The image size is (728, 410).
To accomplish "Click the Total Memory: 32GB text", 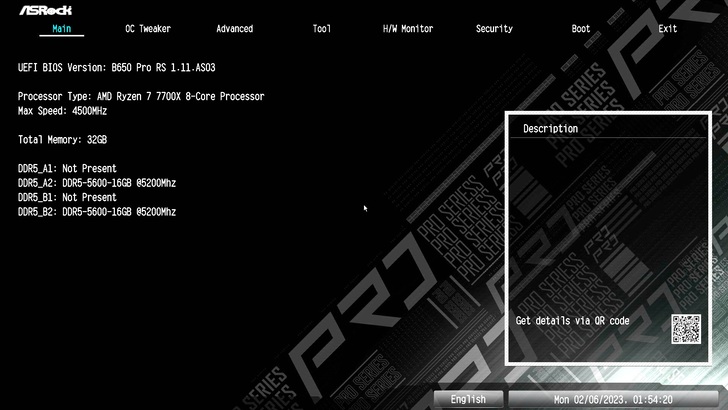I will coord(62,140).
